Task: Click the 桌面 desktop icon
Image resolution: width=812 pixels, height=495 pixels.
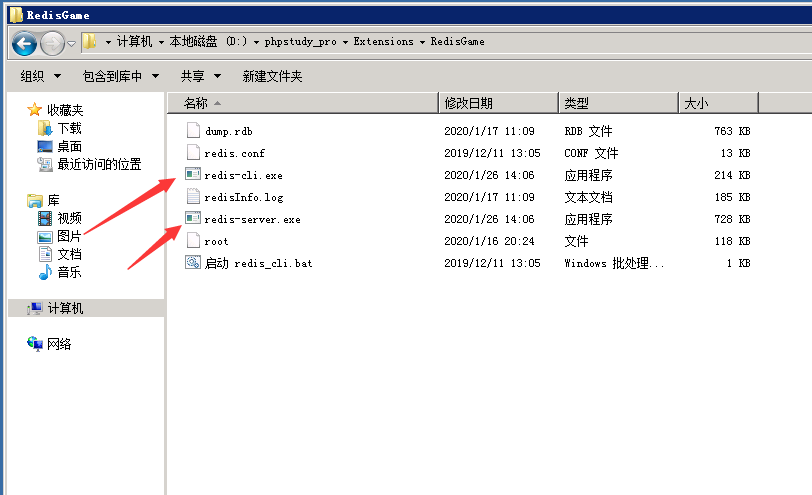Action: [45, 146]
